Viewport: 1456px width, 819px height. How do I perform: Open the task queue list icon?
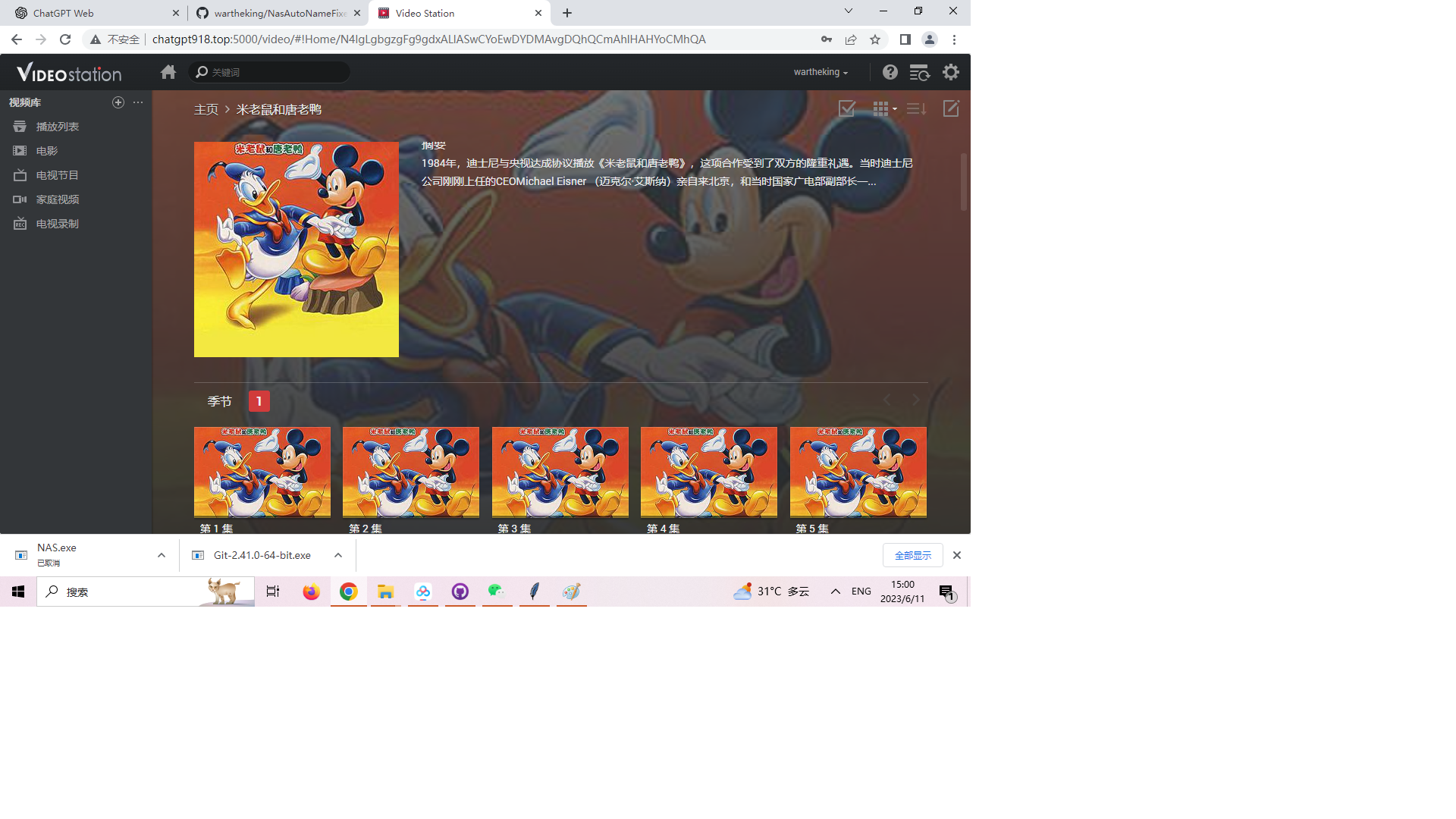(919, 72)
